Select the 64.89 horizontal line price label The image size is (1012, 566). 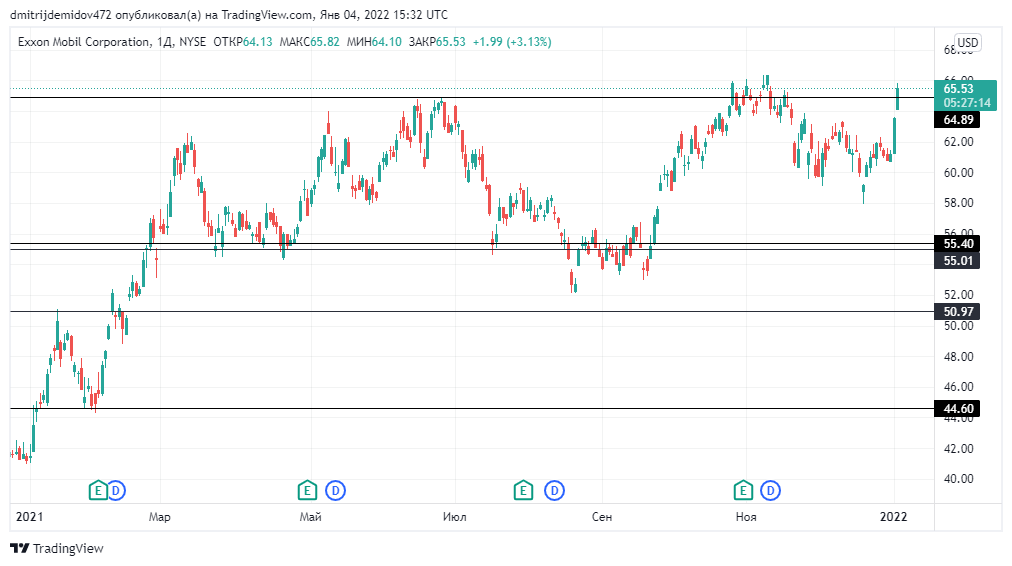[958, 119]
